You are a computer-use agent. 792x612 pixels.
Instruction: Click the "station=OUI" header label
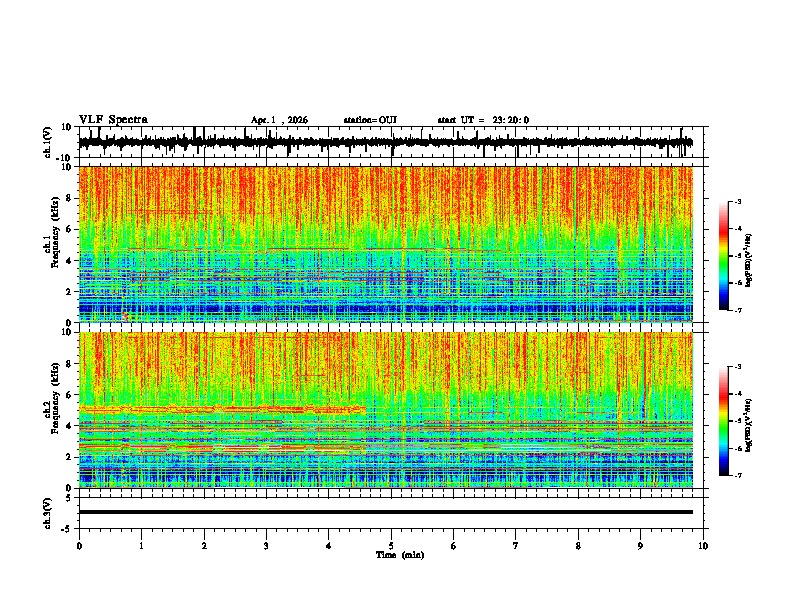point(370,120)
